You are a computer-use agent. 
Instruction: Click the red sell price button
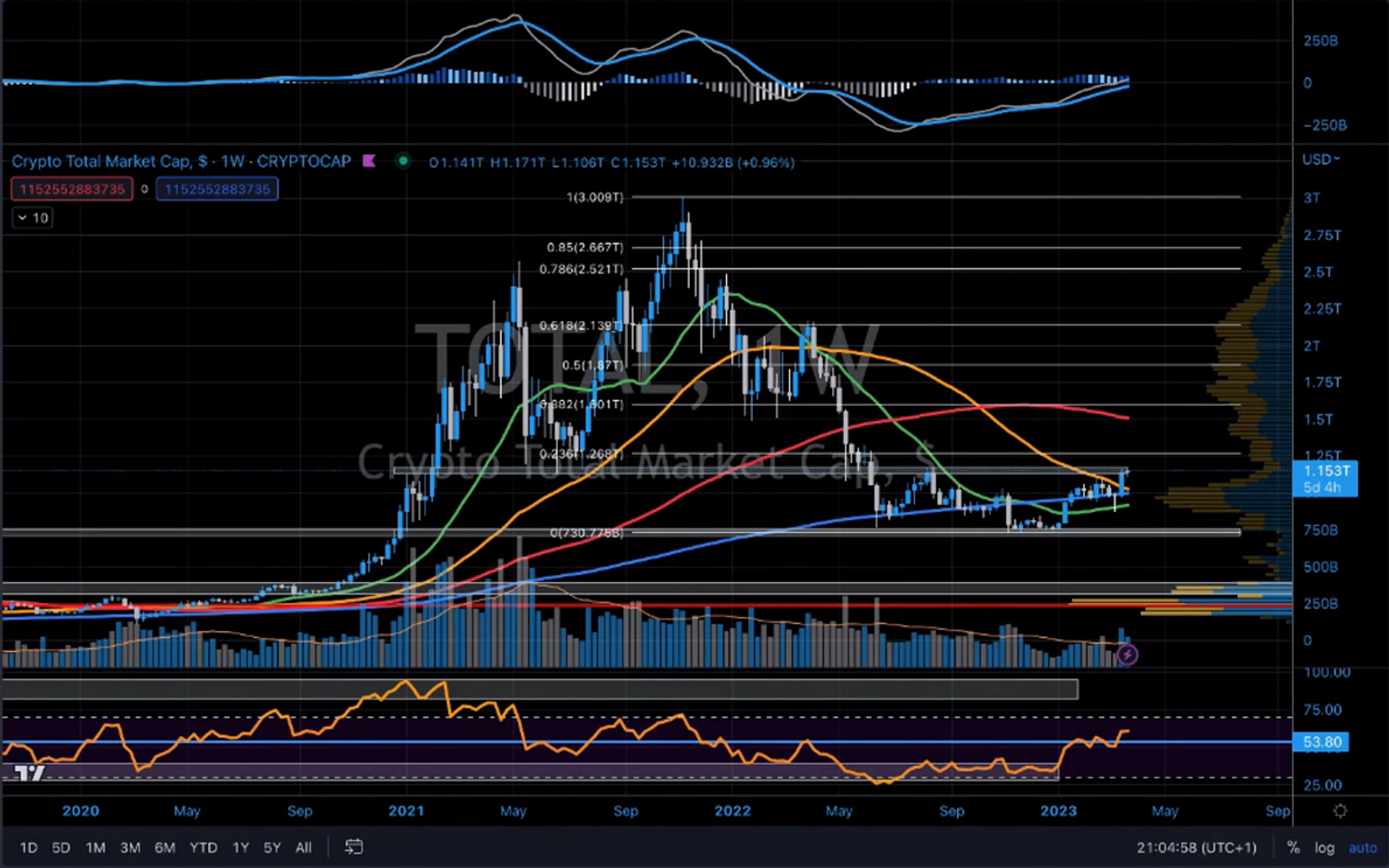point(72,190)
